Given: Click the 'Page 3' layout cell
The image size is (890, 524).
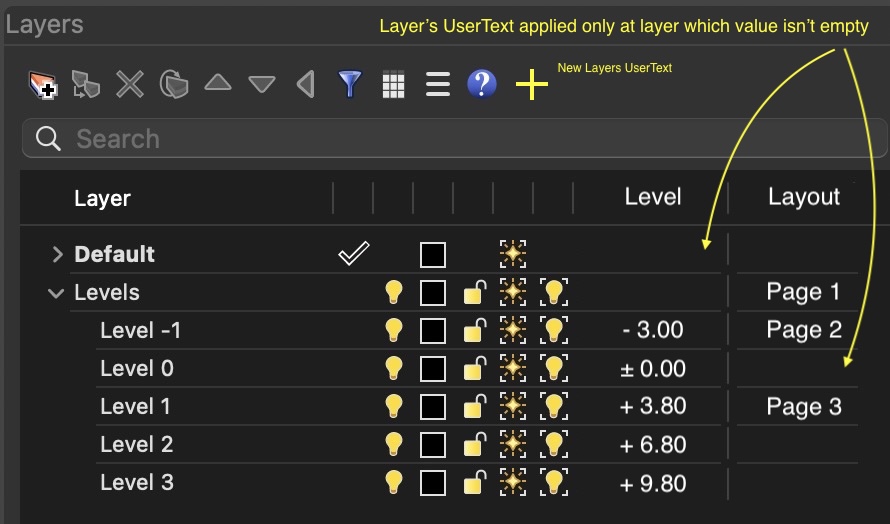Looking at the screenshot, I should click(x=804, y=407).
